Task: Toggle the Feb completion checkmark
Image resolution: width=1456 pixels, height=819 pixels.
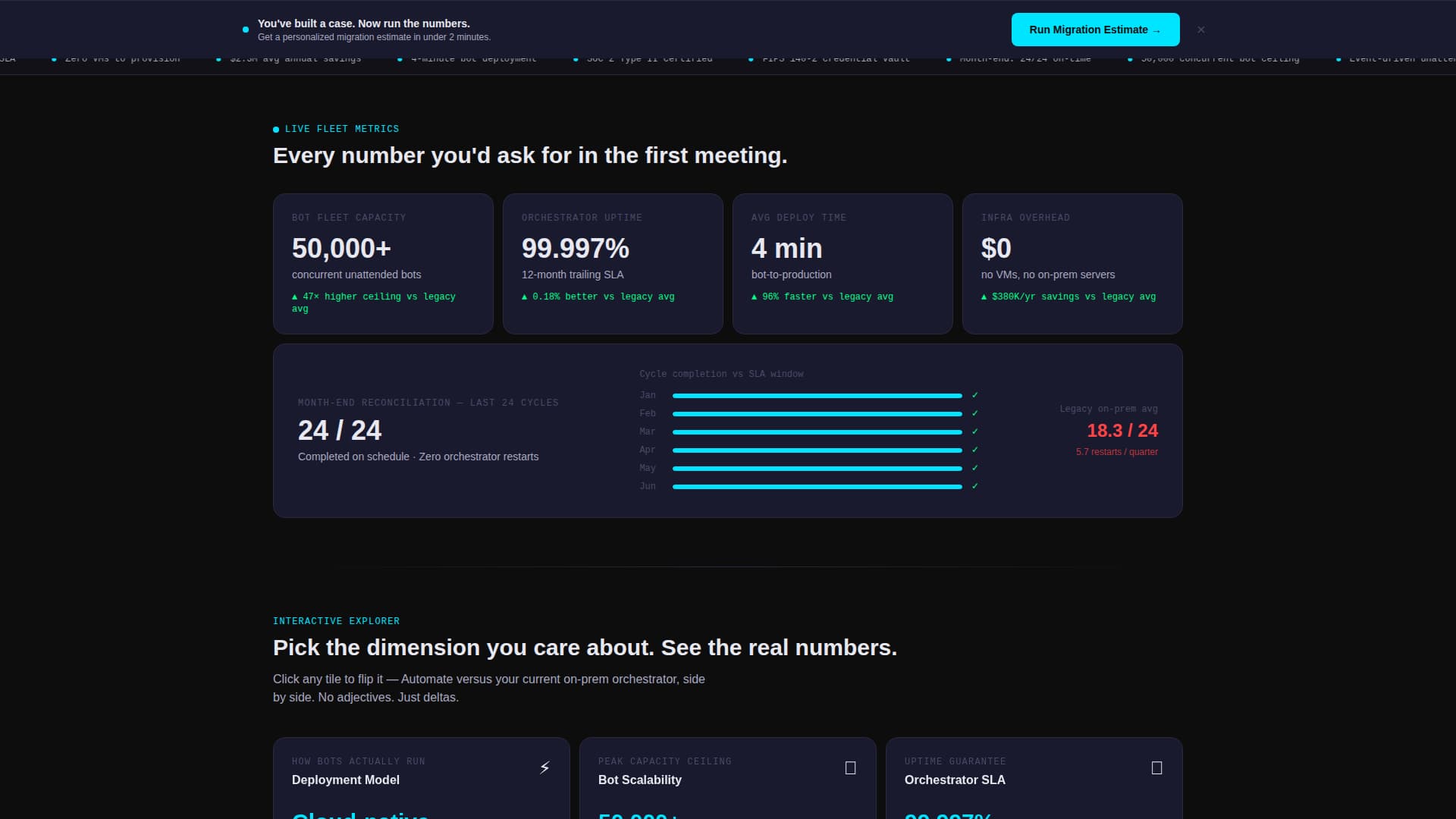Action: (975, 413)
